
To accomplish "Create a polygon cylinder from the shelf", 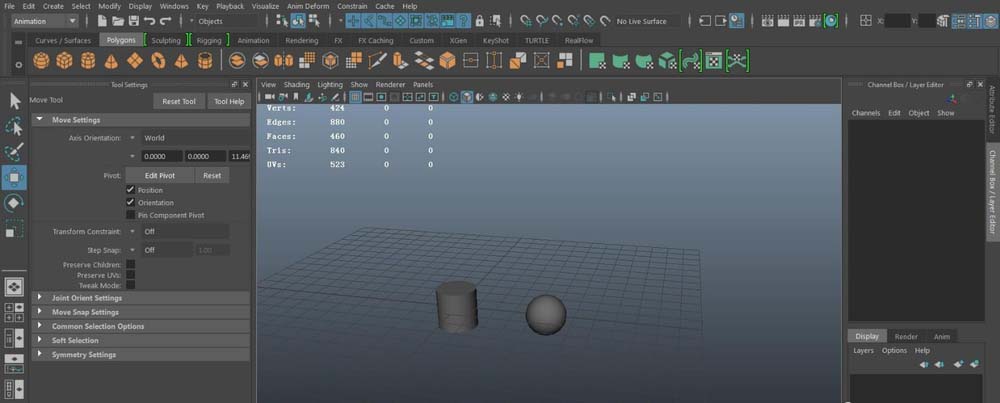I will click(88, 61).
